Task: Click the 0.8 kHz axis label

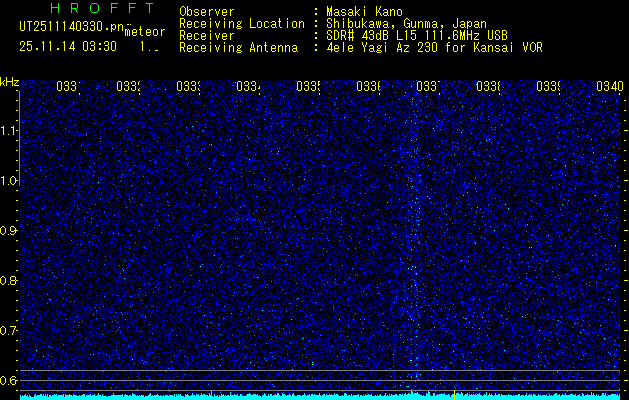Action: pyautogui.click(x=9, y=280)
